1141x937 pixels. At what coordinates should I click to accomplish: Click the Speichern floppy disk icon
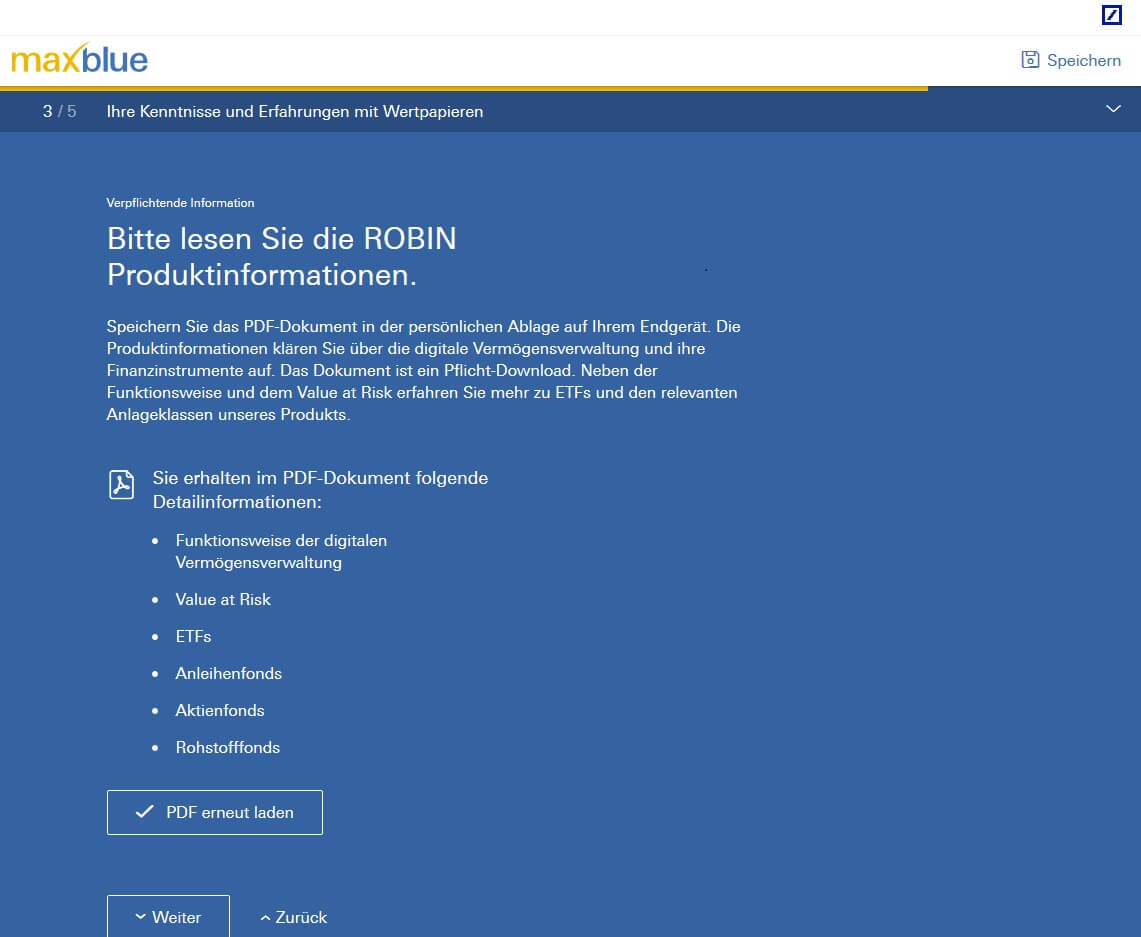1030,60
